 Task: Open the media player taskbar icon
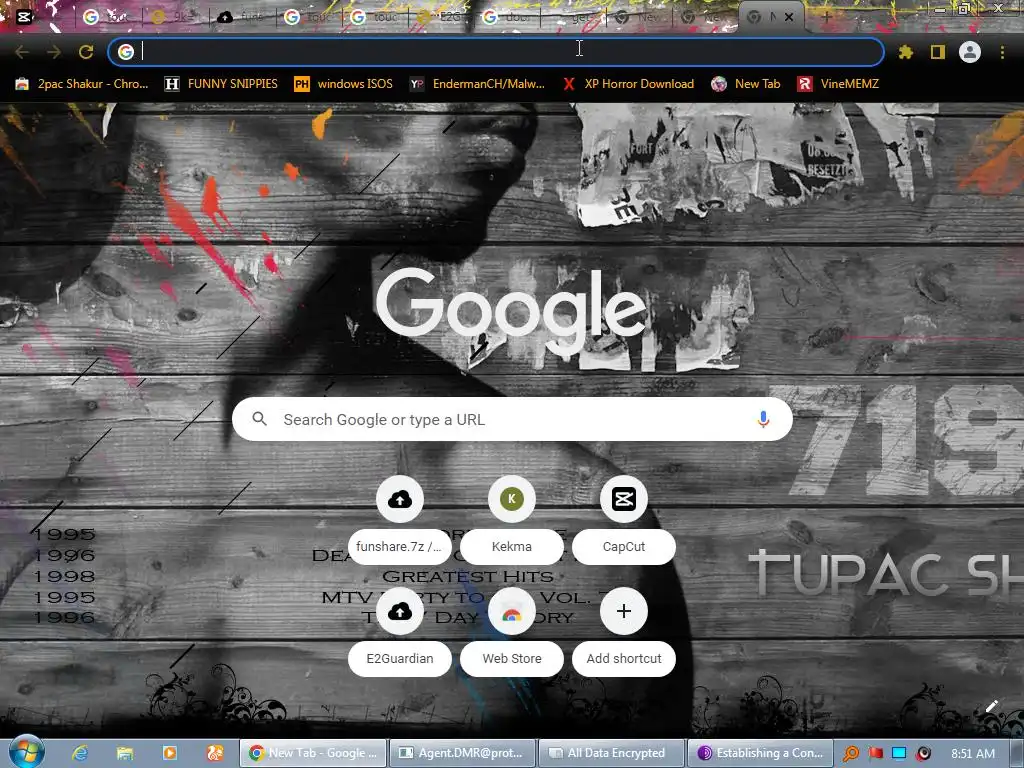coord(169,753)
